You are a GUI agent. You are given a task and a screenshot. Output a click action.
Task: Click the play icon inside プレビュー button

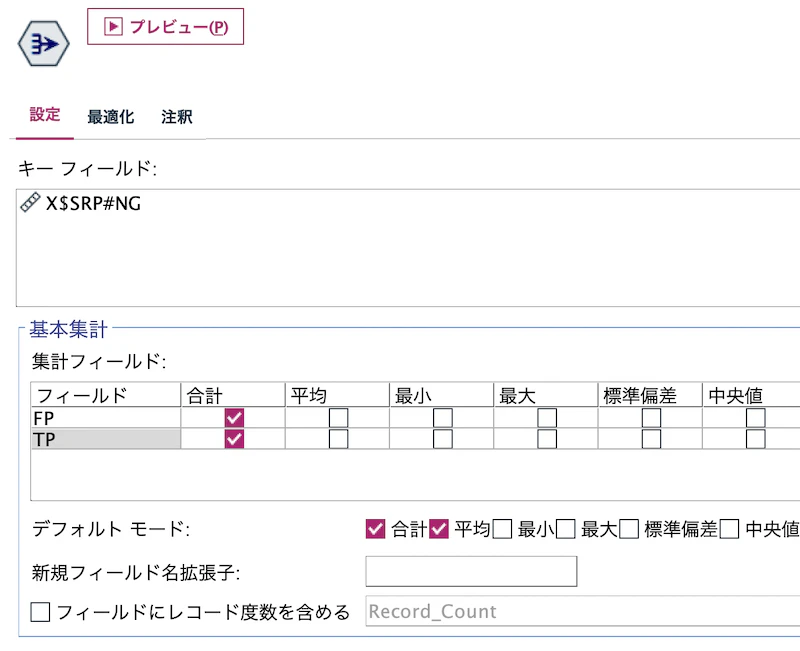pos(113,25)
